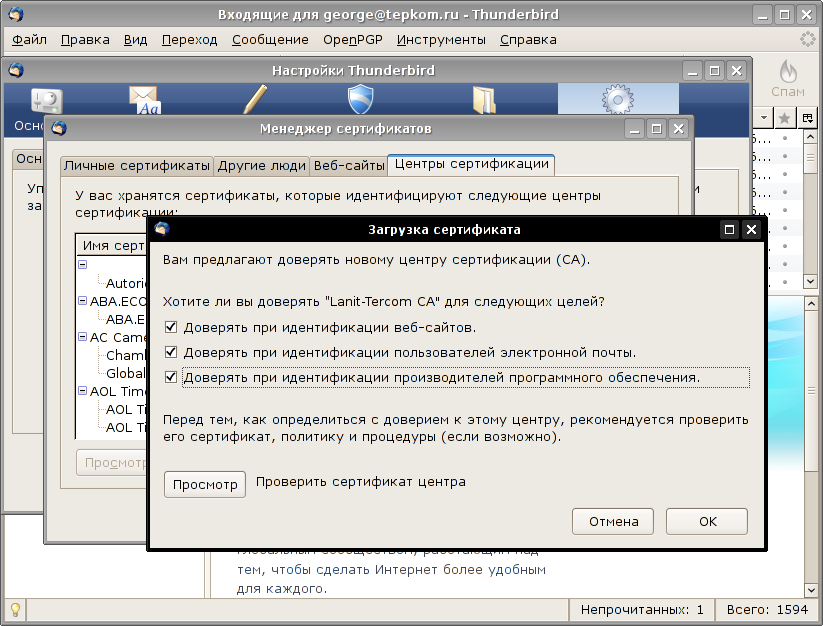Click the message list scrollbar down arrow
This screenshot has height=626, width=823.
[810, 282]
